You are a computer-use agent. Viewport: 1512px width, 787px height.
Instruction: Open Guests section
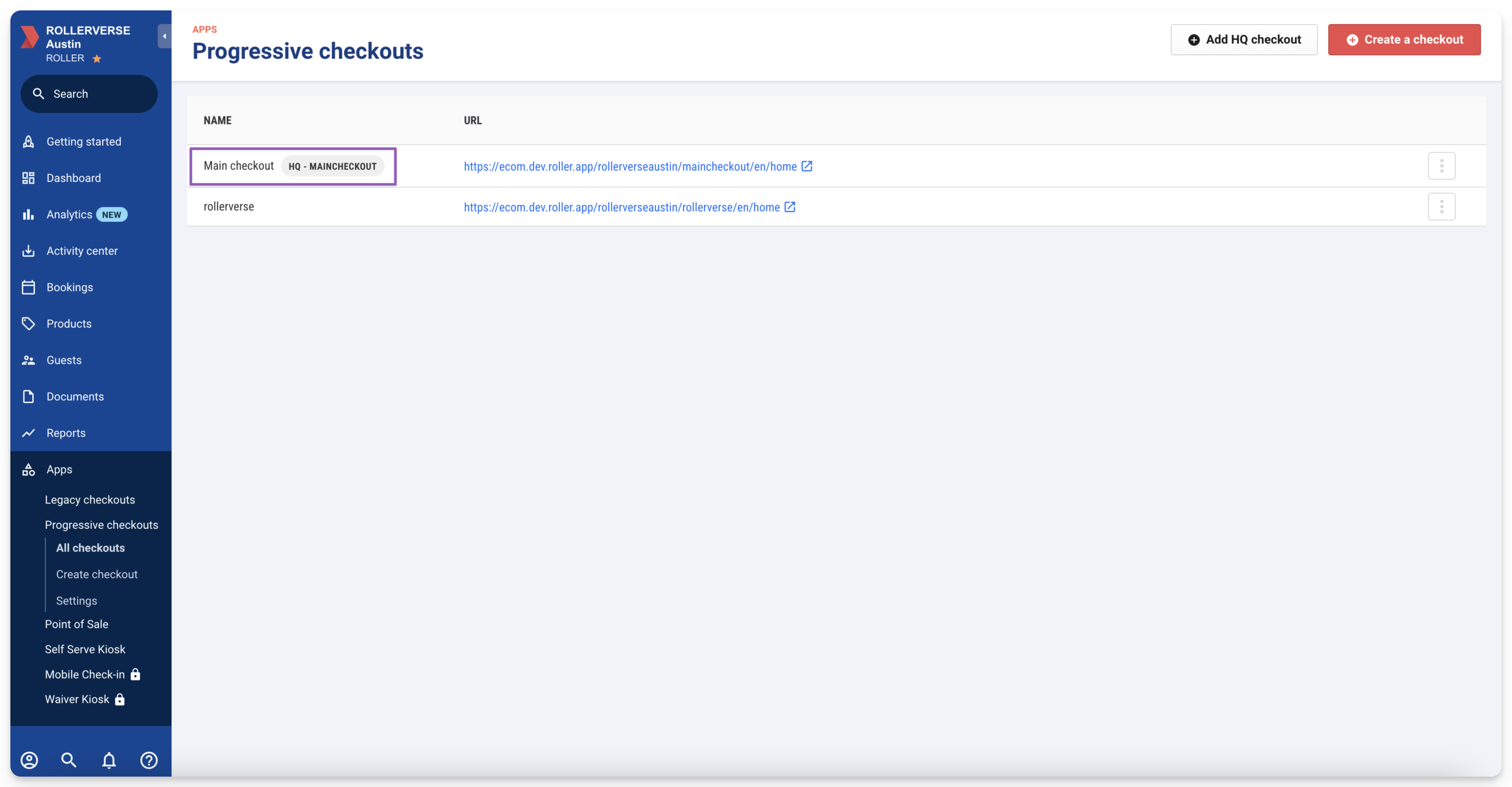[64, 360]
